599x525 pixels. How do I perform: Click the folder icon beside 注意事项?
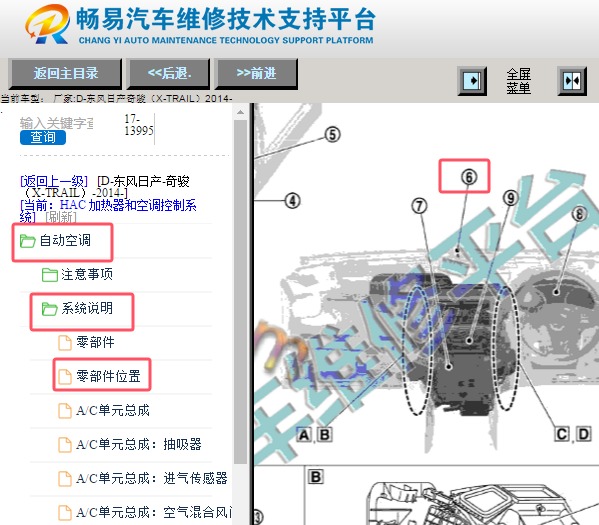pos(50,274)
